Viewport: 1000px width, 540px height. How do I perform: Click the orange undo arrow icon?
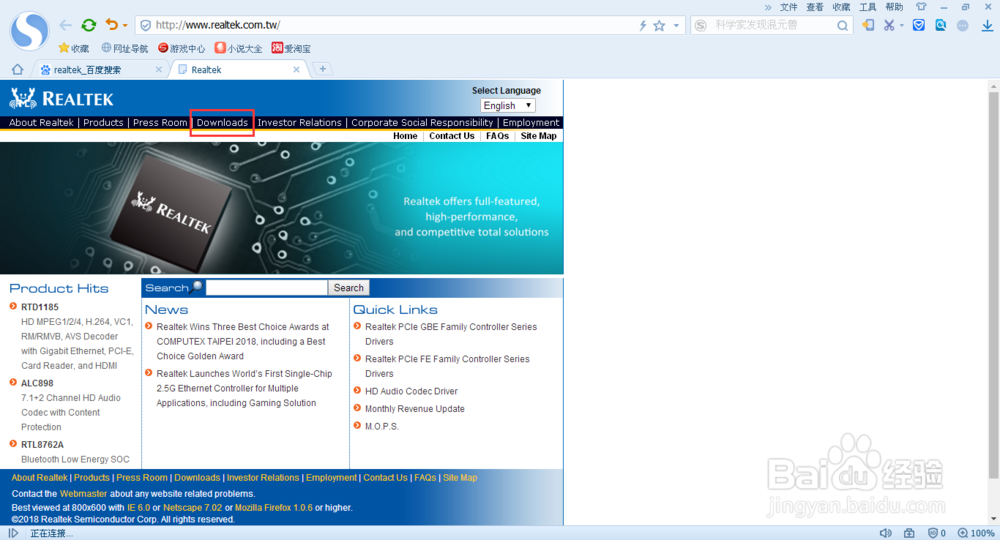click(x=112, y=24)
